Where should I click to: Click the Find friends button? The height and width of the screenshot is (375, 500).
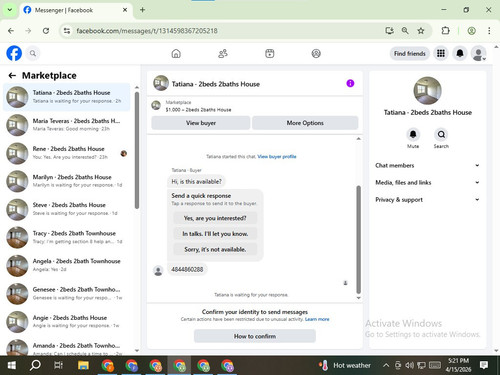point(410,53)
